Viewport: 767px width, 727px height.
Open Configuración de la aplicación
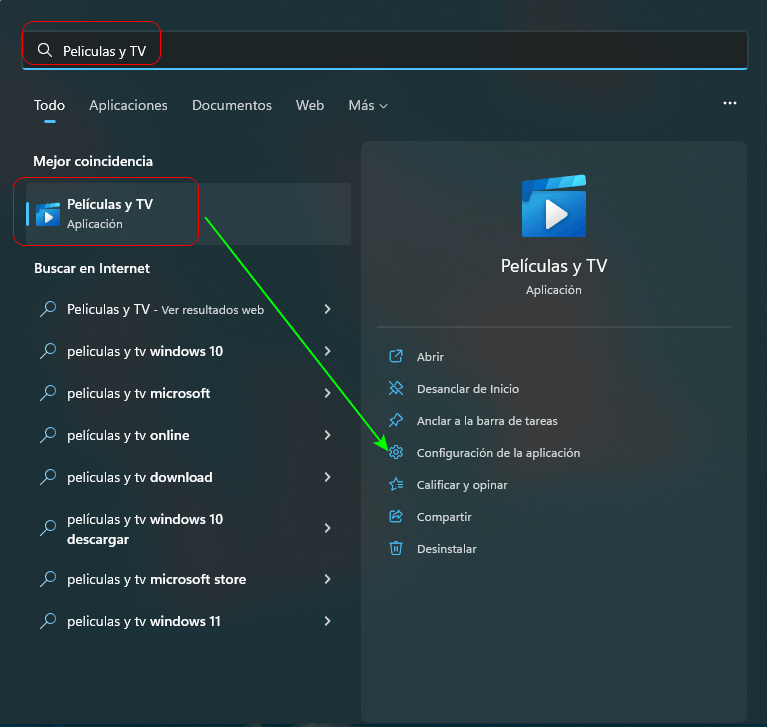coord(498,453)
